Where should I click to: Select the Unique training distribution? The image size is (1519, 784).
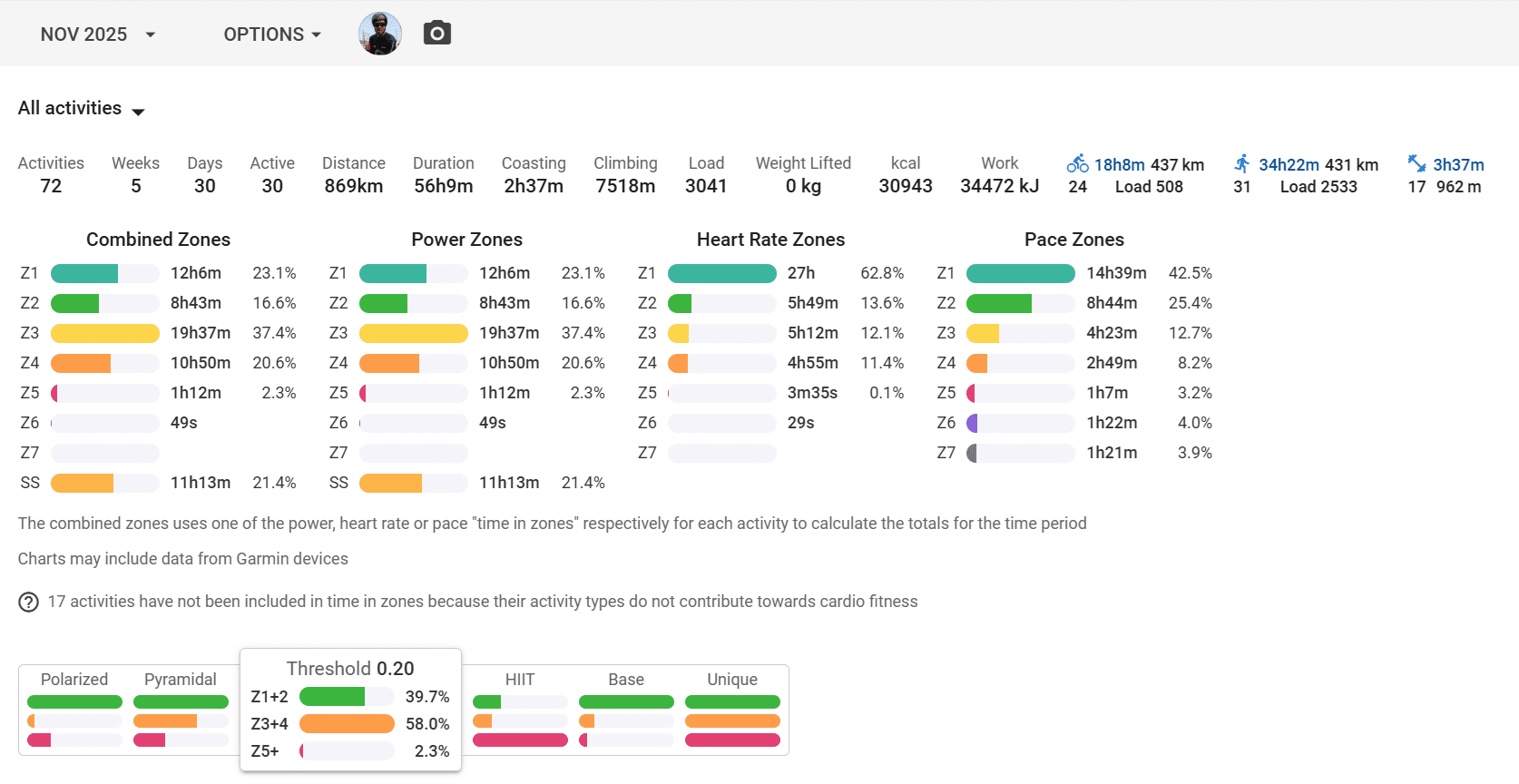[732, 680]
